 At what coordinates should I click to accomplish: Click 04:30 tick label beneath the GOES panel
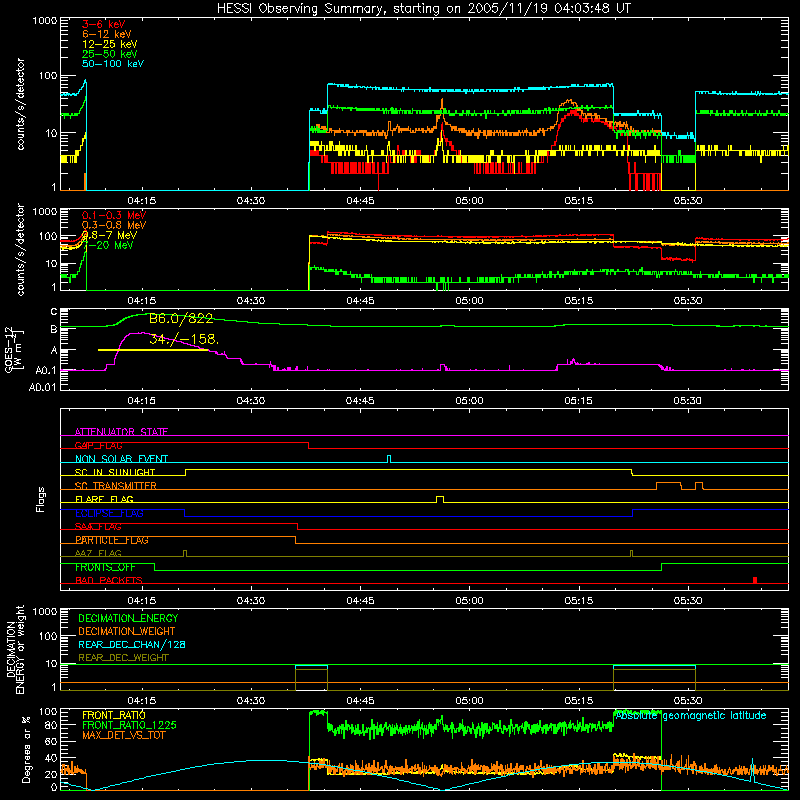click(251, 401)
